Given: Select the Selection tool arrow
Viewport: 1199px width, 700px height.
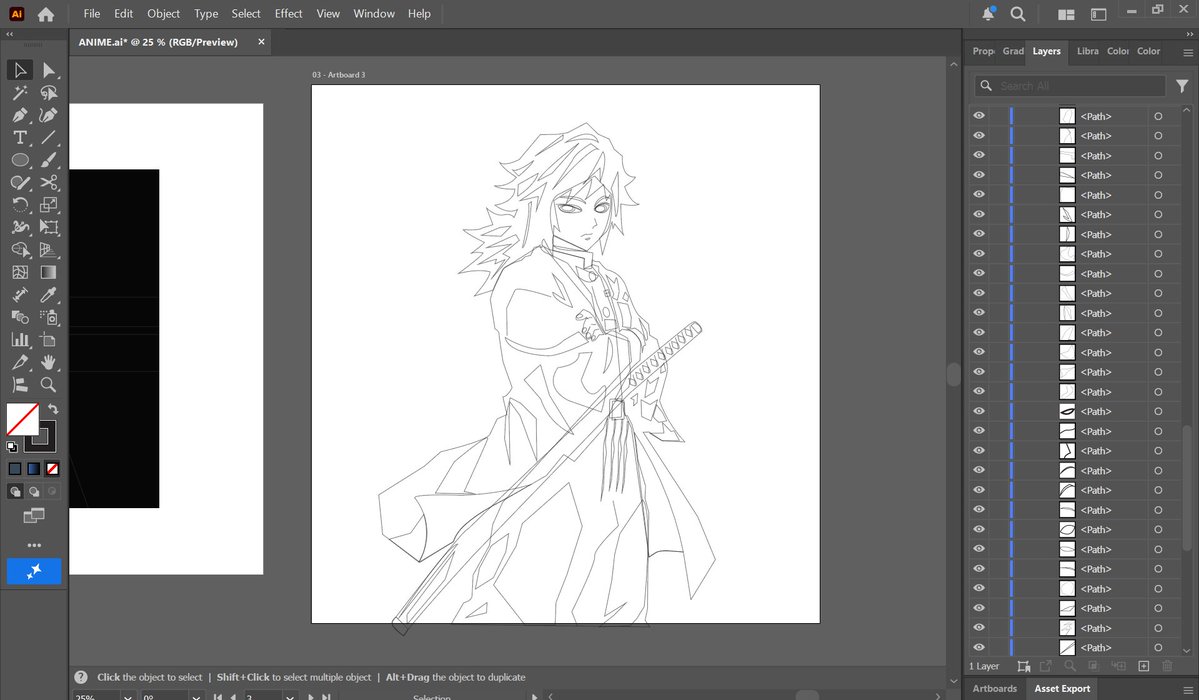Looking at the screenshot, I should coord(20,70).
